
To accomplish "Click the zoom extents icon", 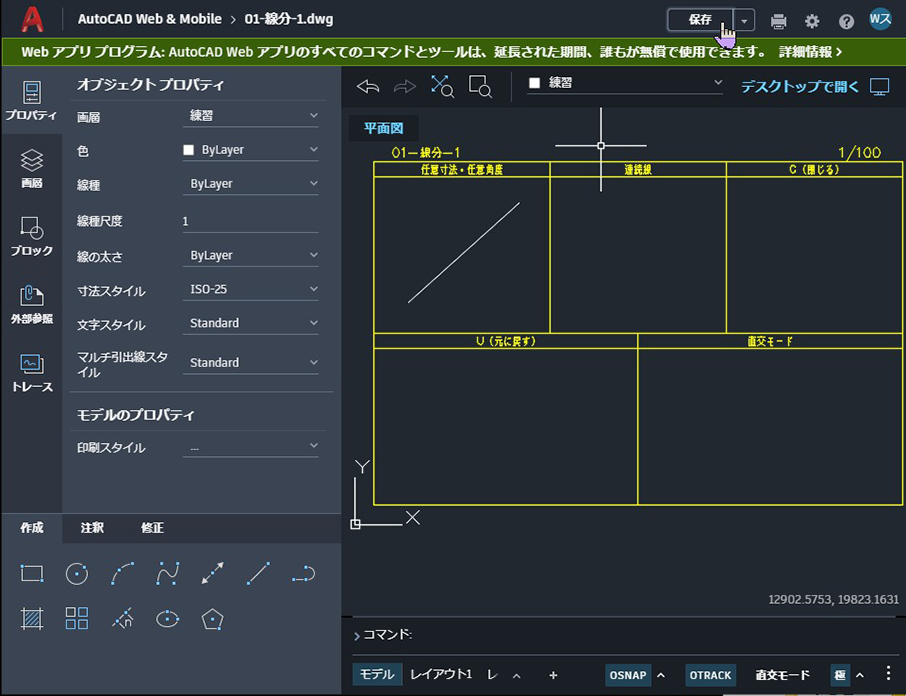I will [442, 87].
